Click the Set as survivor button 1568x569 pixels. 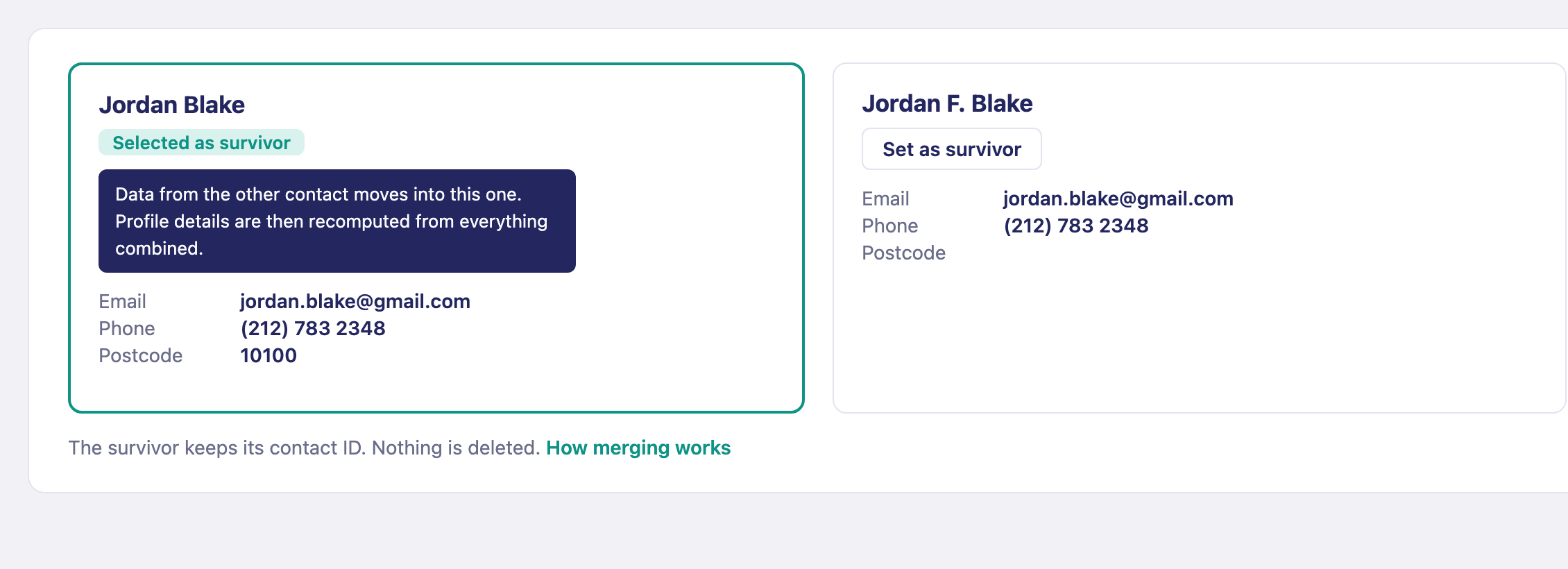point(951,148)
